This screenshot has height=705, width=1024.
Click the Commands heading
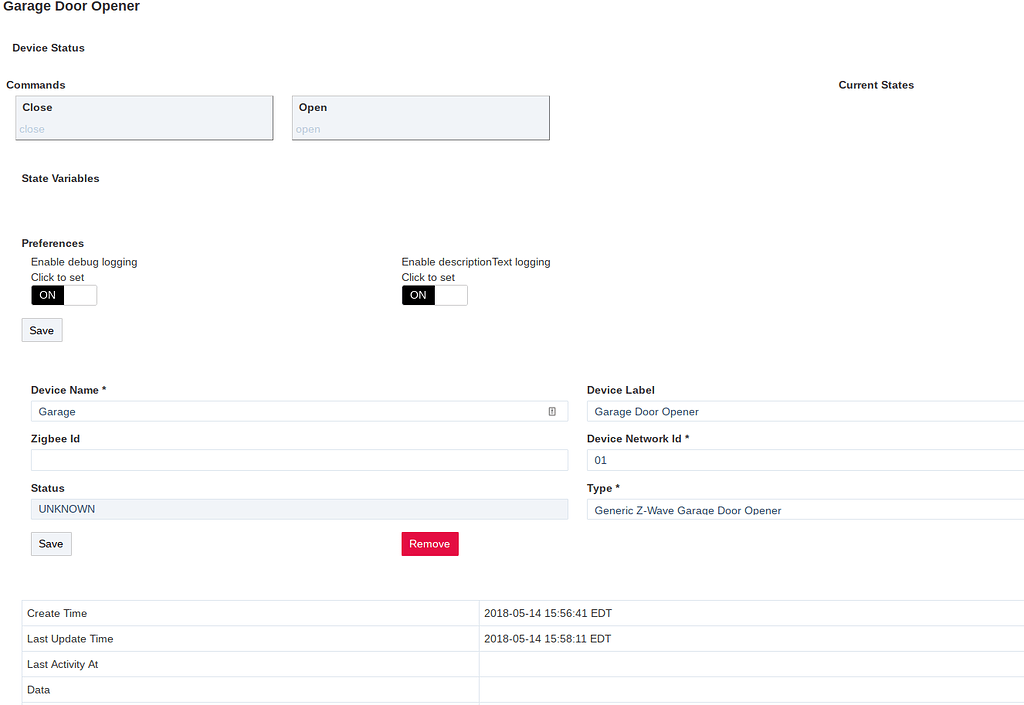tap(36, 85)
